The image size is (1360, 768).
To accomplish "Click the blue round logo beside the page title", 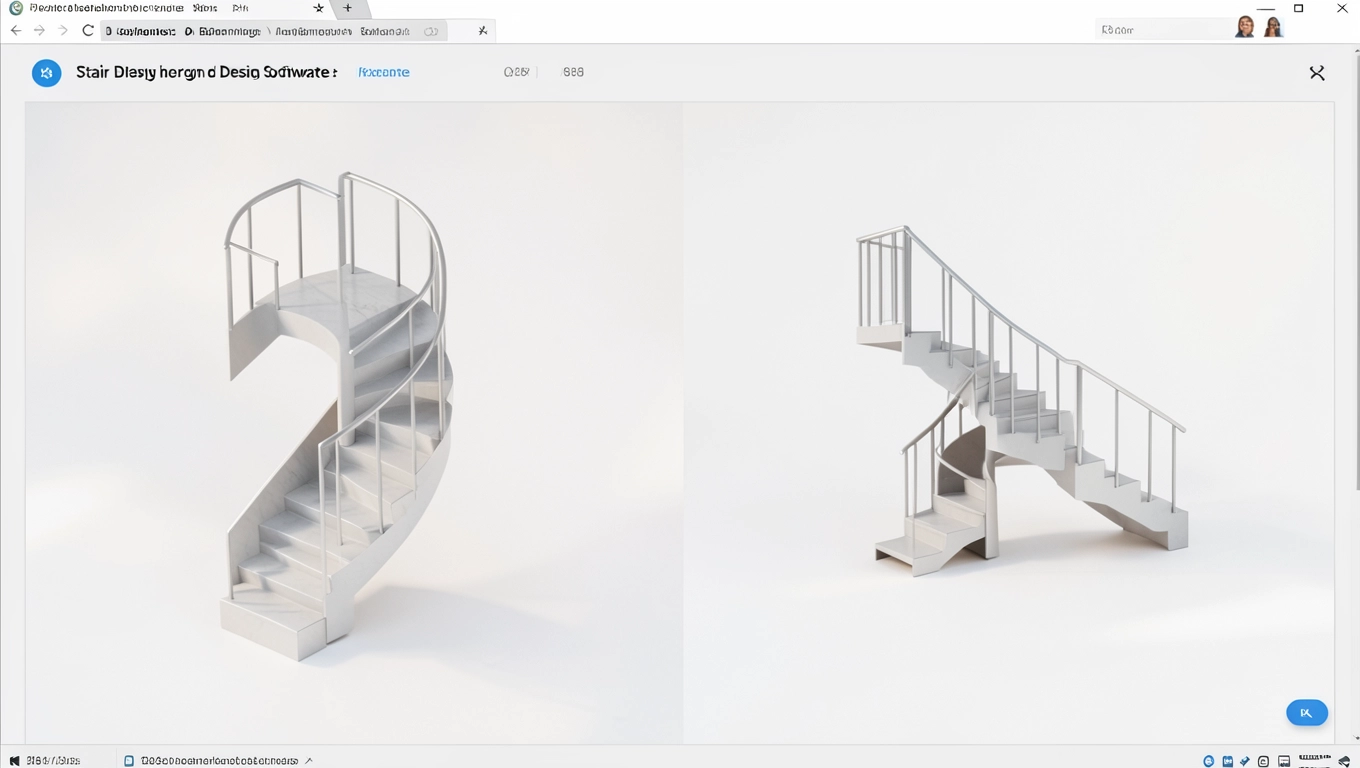I will (x=46, y=73).
